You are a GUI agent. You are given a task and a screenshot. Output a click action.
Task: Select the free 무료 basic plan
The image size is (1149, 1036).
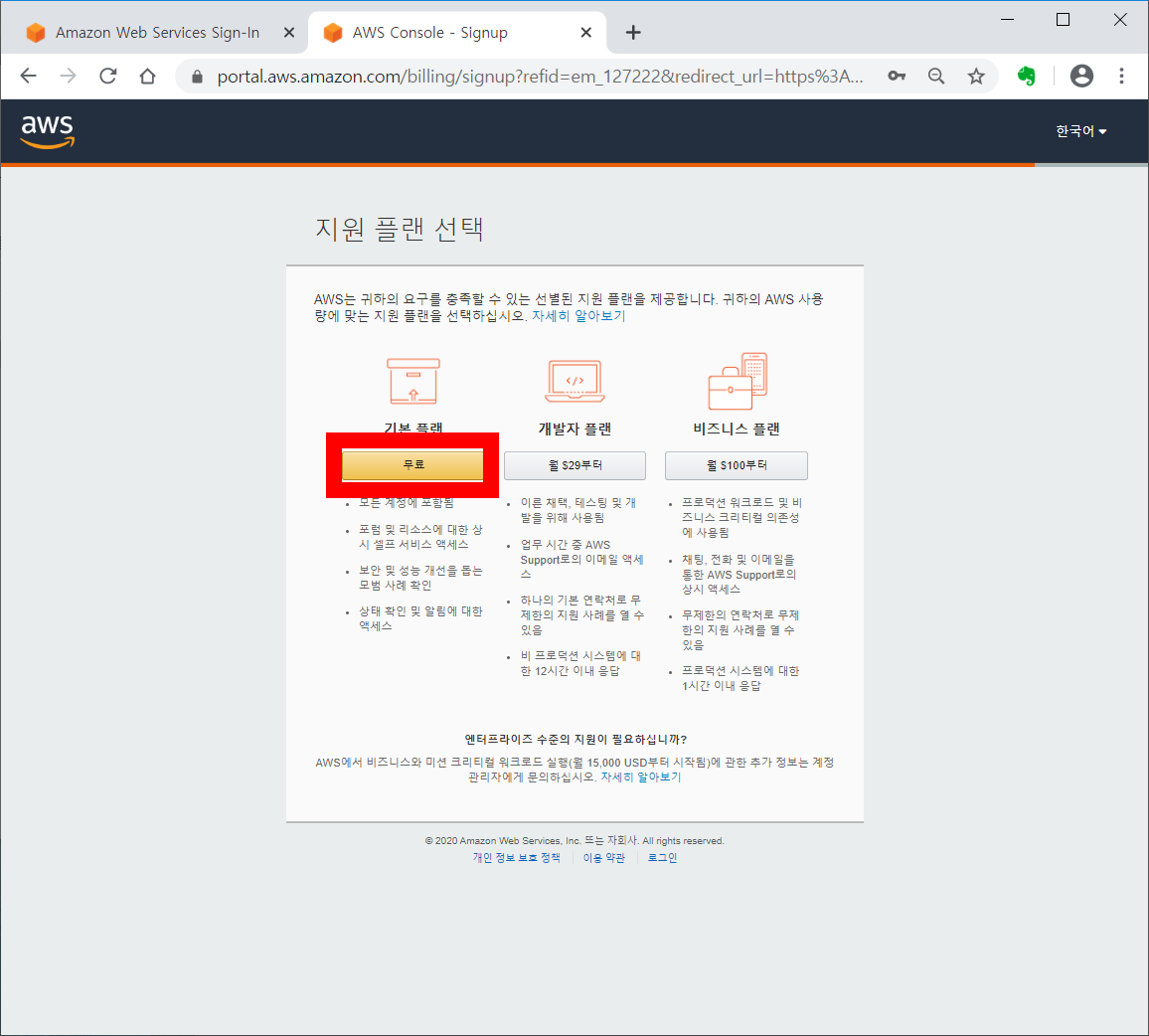click(x=412, y=465)
